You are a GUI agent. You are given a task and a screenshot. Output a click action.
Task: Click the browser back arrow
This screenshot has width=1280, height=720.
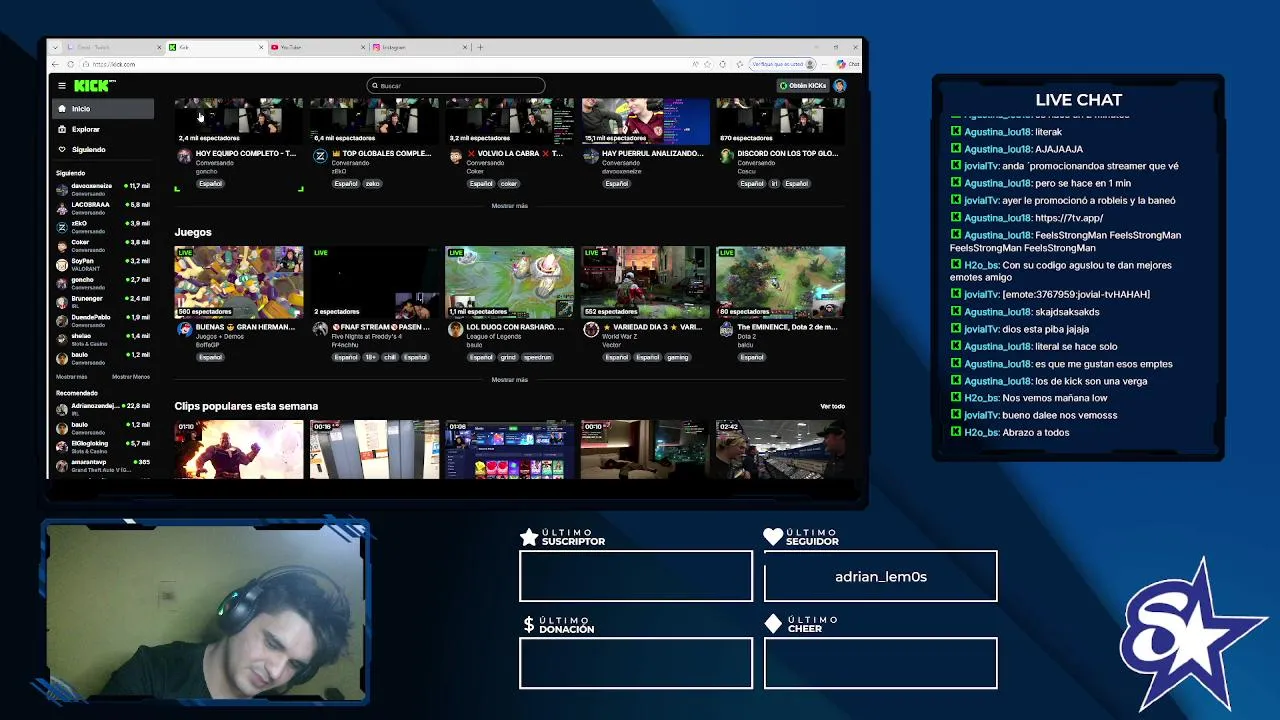[56, 64]
